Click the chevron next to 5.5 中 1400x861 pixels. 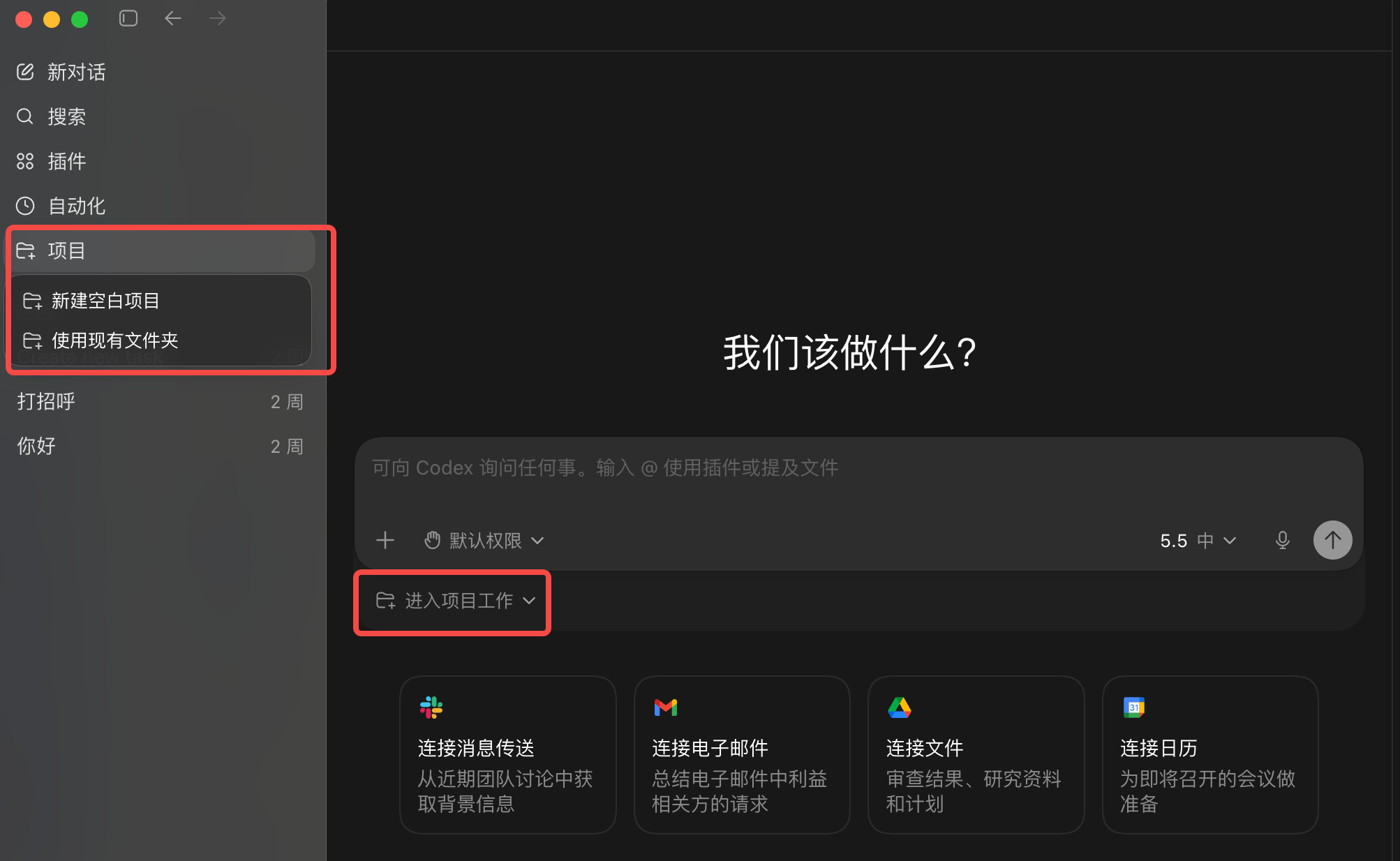[1230, 541]
